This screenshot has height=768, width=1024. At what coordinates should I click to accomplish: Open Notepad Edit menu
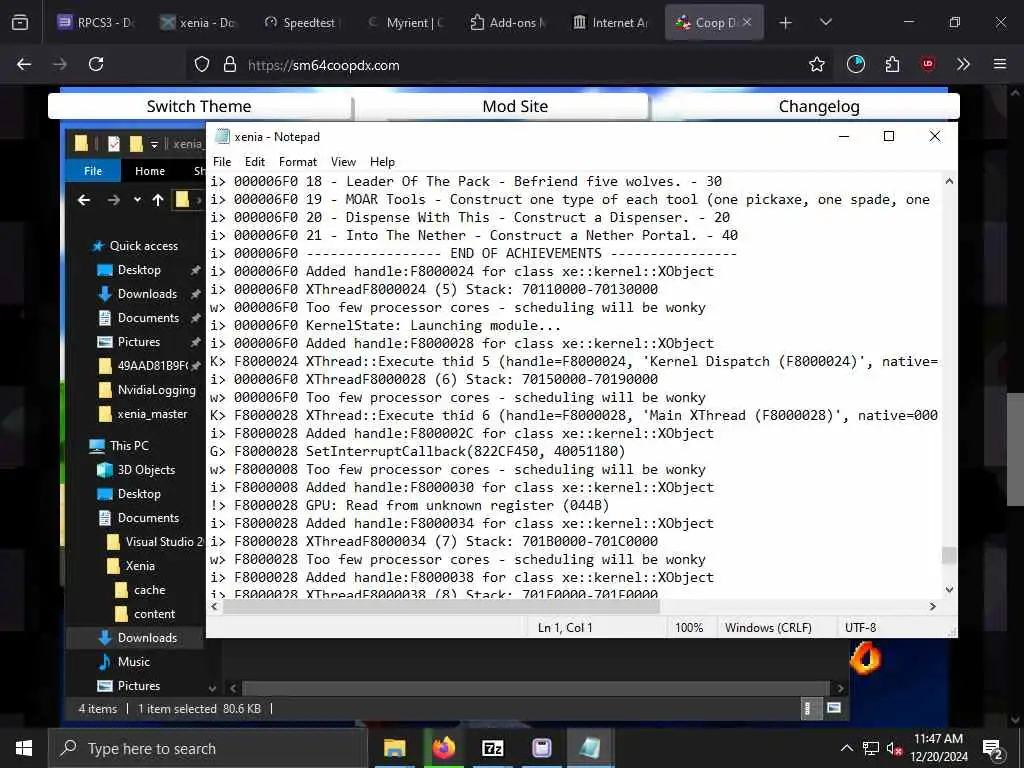click(255, 162)
